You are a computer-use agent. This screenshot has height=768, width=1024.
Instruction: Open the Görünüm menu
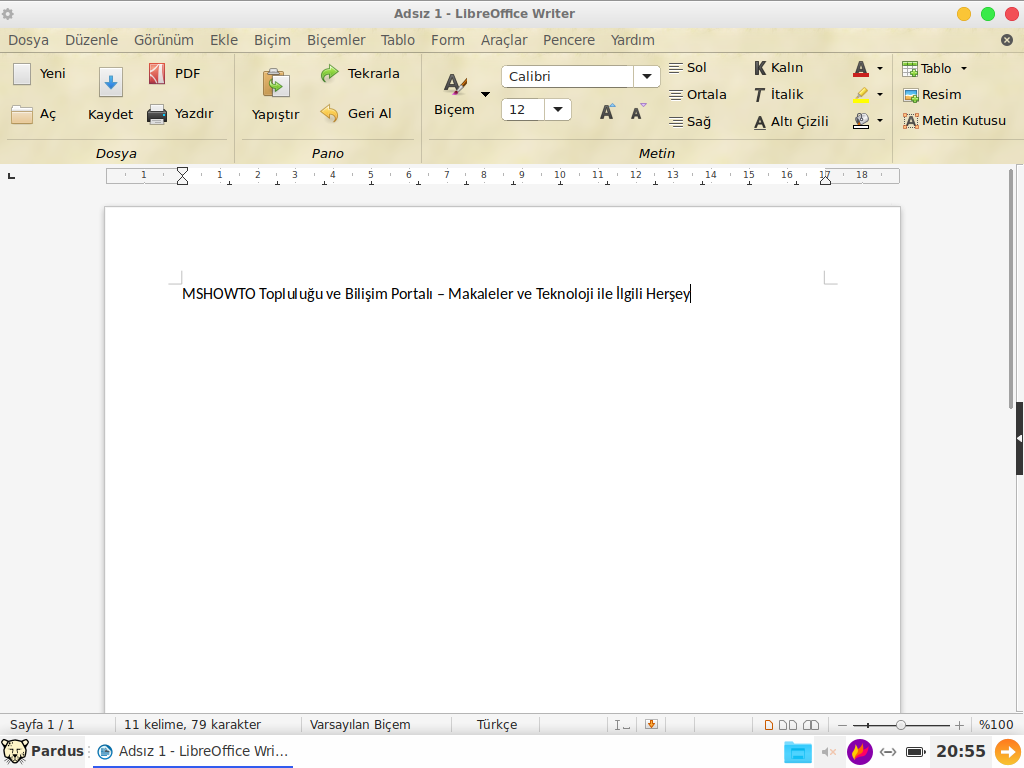tap(164, 40)
